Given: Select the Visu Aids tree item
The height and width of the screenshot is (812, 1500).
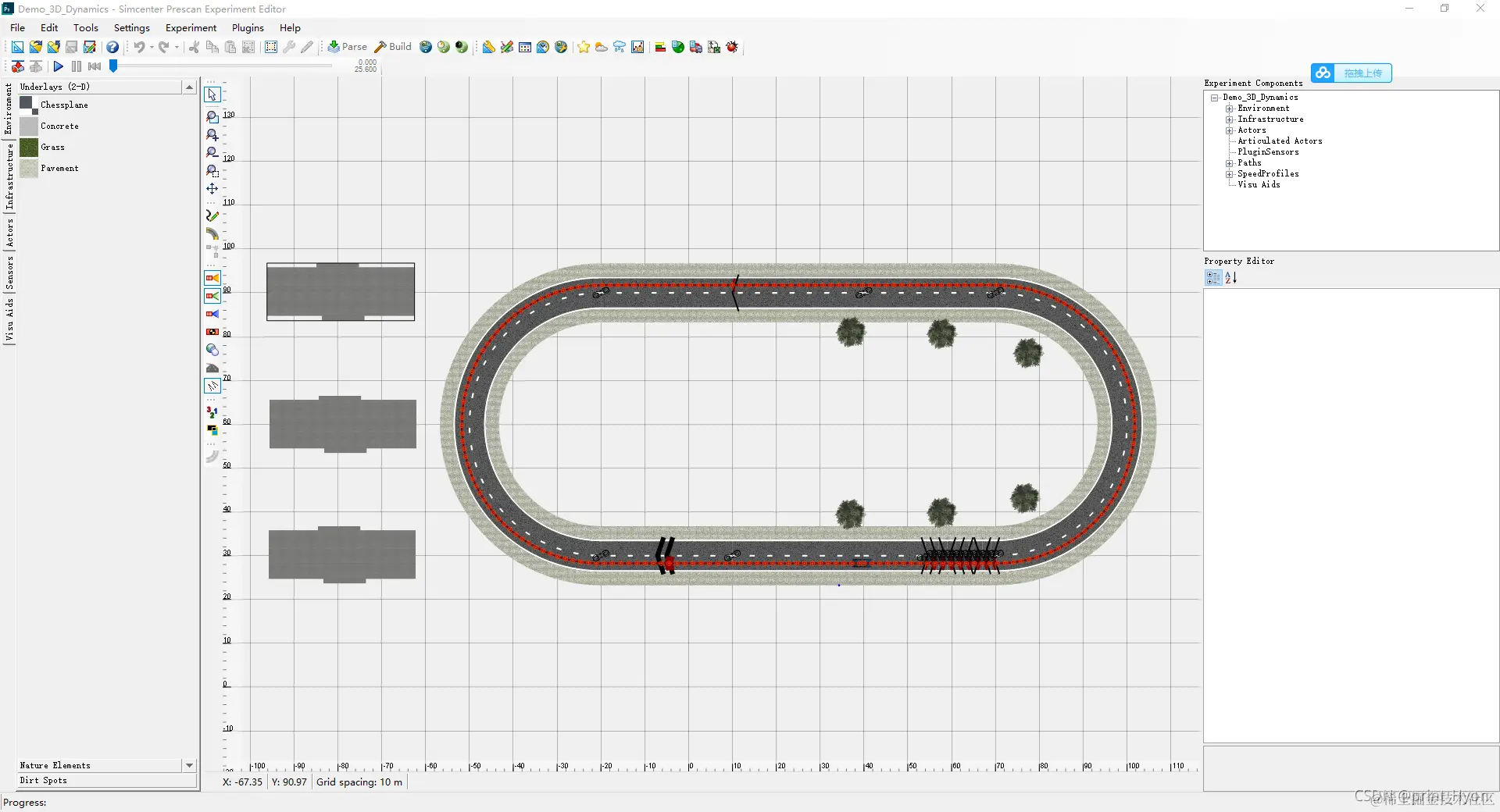Looking at the screenshot, I should (x=1259, y=185).
